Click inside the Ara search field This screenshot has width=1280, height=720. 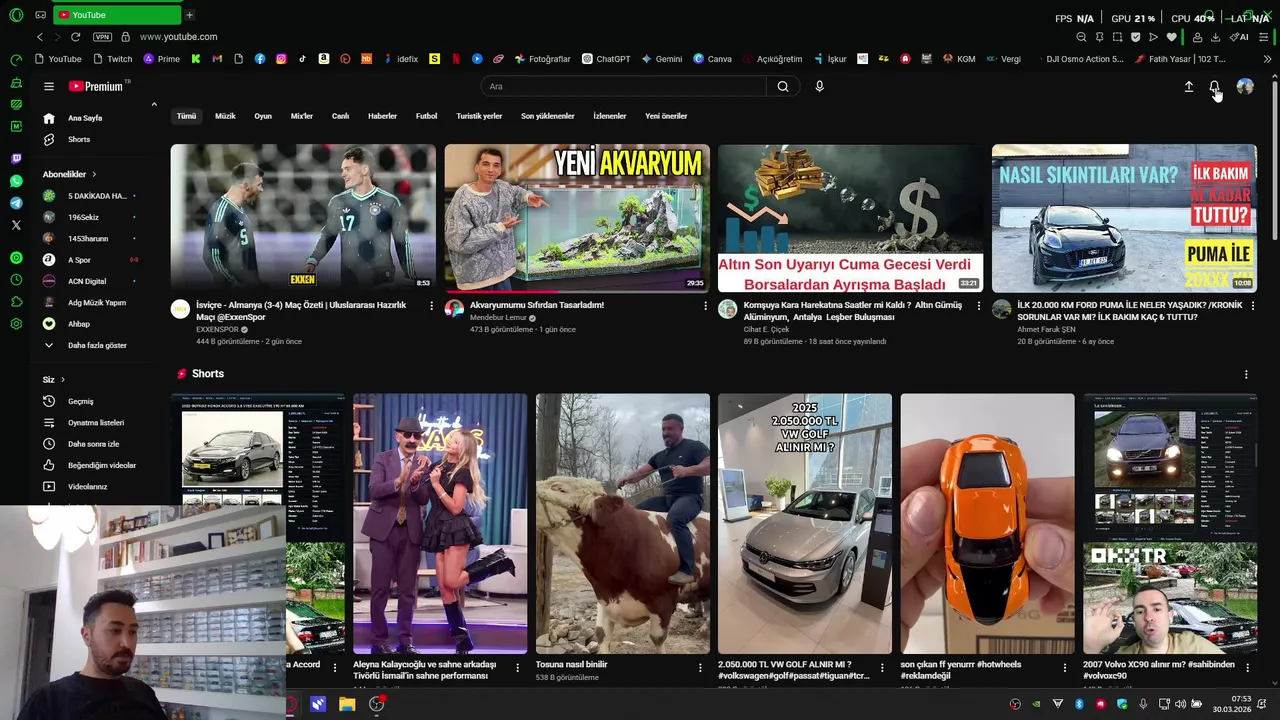pyautogui.click(x=624, y=87)
